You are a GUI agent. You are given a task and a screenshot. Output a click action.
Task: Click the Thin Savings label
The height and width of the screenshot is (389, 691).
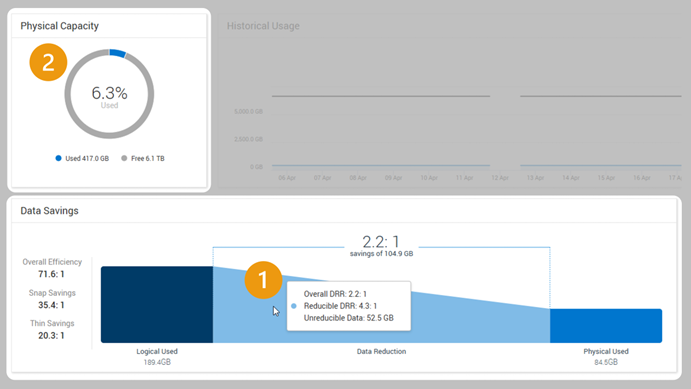point(52,323)
